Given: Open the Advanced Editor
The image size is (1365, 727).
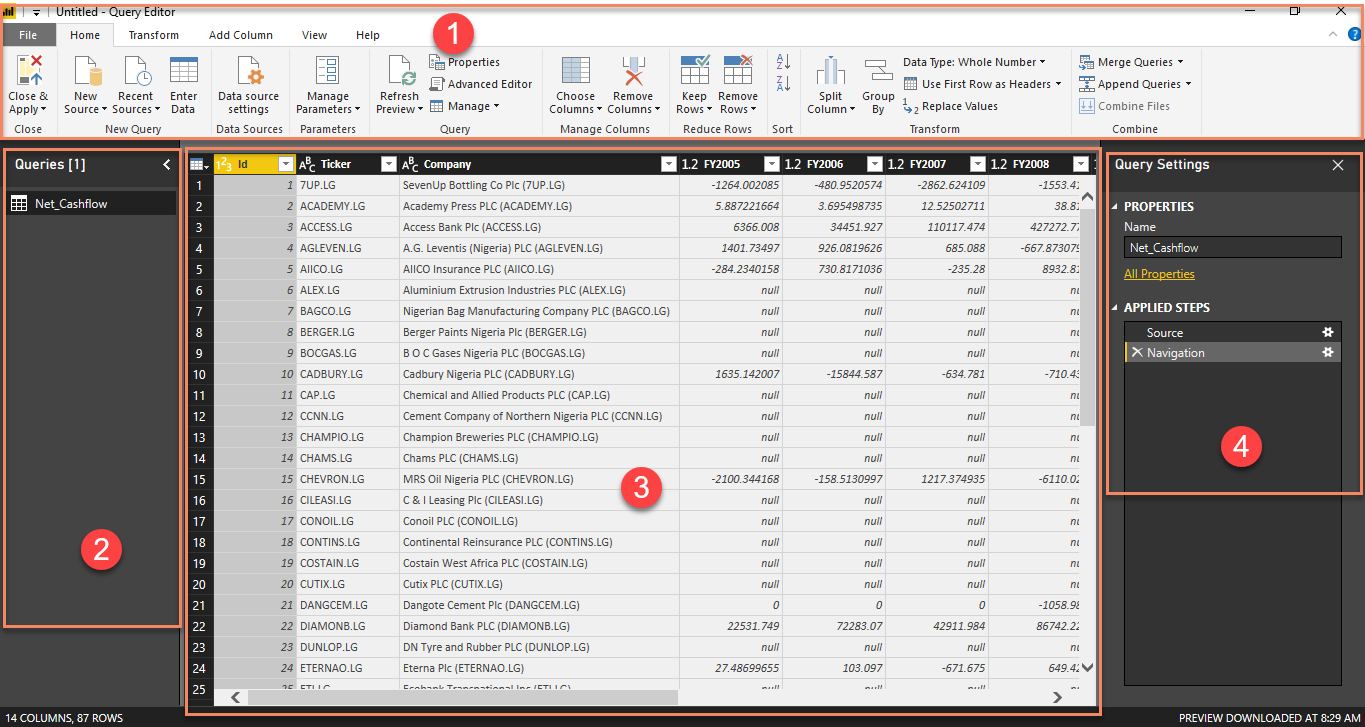Looking at the screenshot, I should tap(480, 83).
